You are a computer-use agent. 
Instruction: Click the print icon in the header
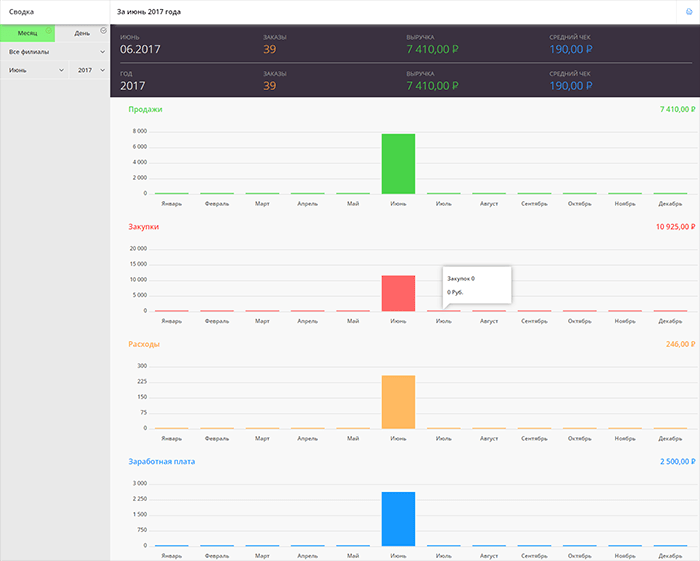tap(690, 11)
